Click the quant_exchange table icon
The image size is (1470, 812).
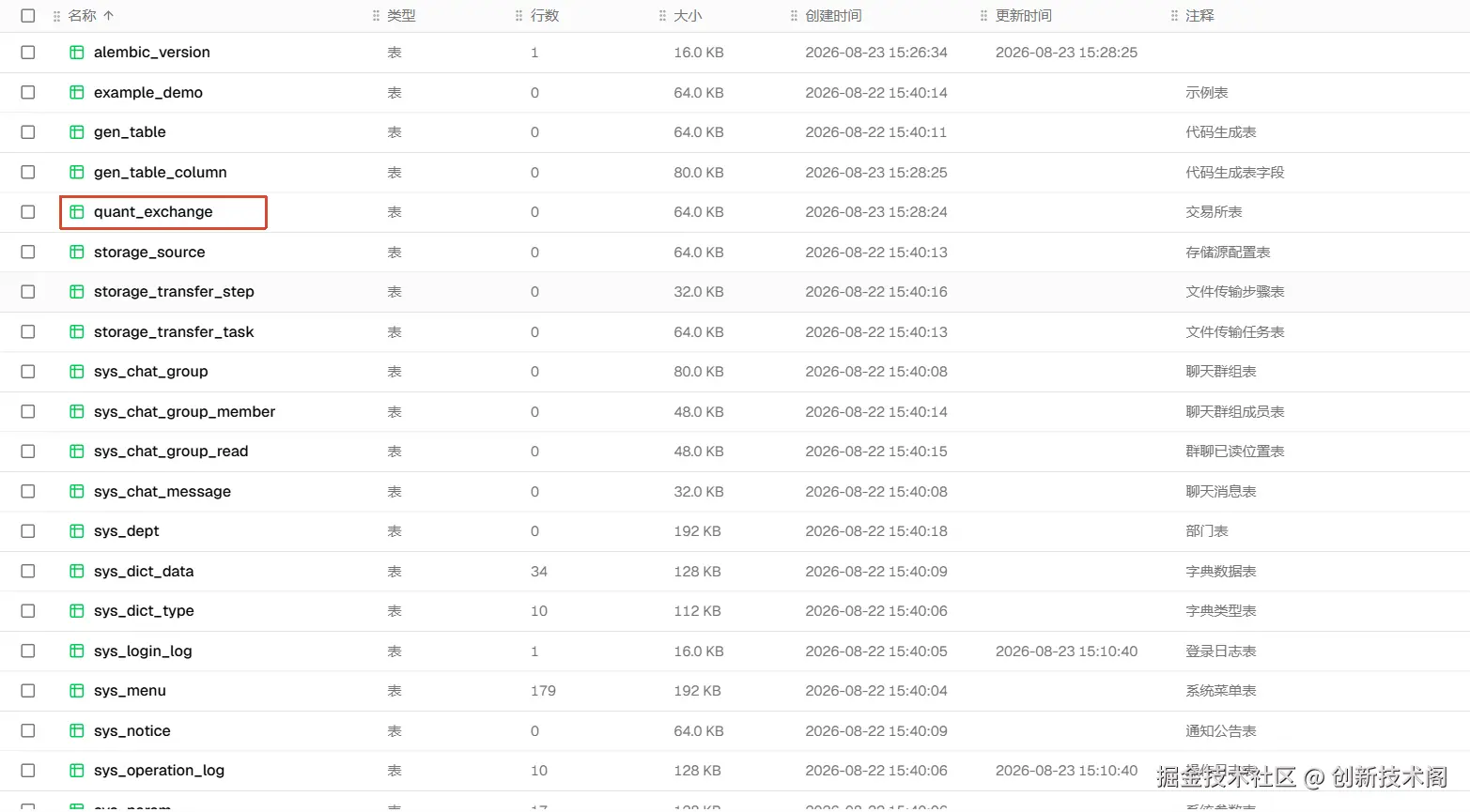coord(77,212)
